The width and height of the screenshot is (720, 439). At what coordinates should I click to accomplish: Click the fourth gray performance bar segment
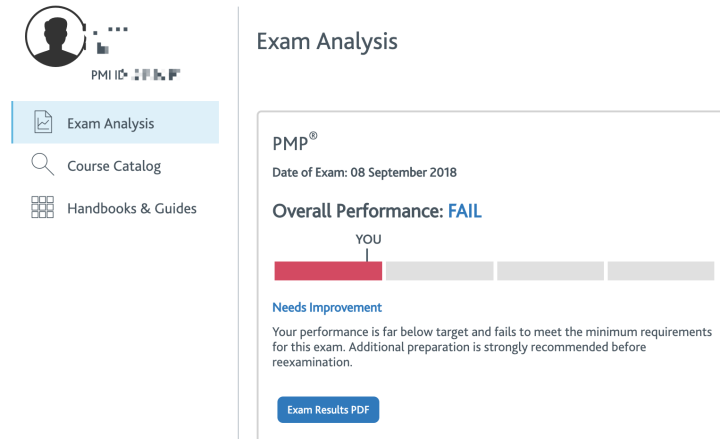661,271
